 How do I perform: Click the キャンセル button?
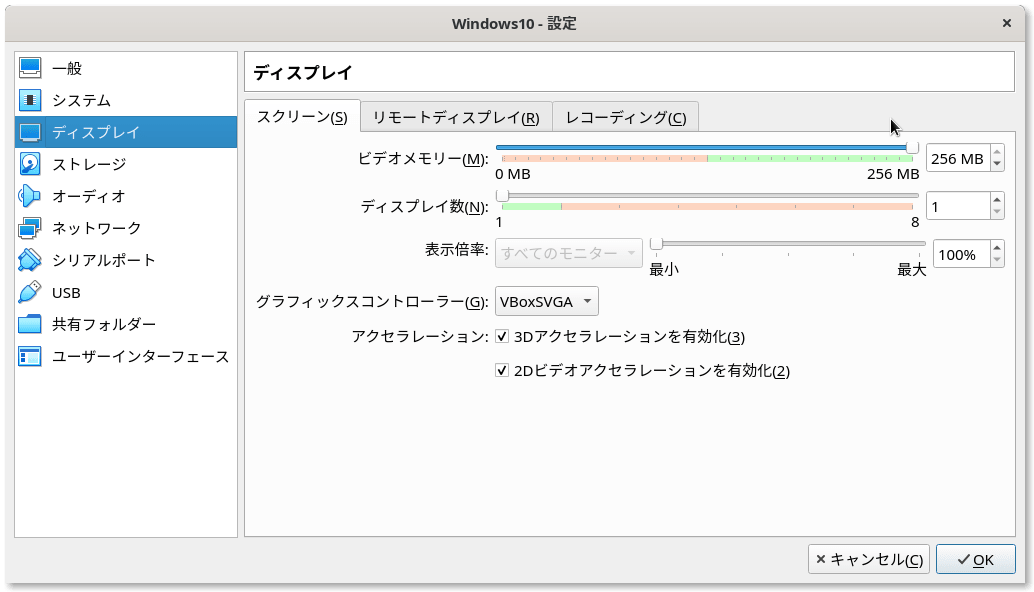[x=868, y=560]
